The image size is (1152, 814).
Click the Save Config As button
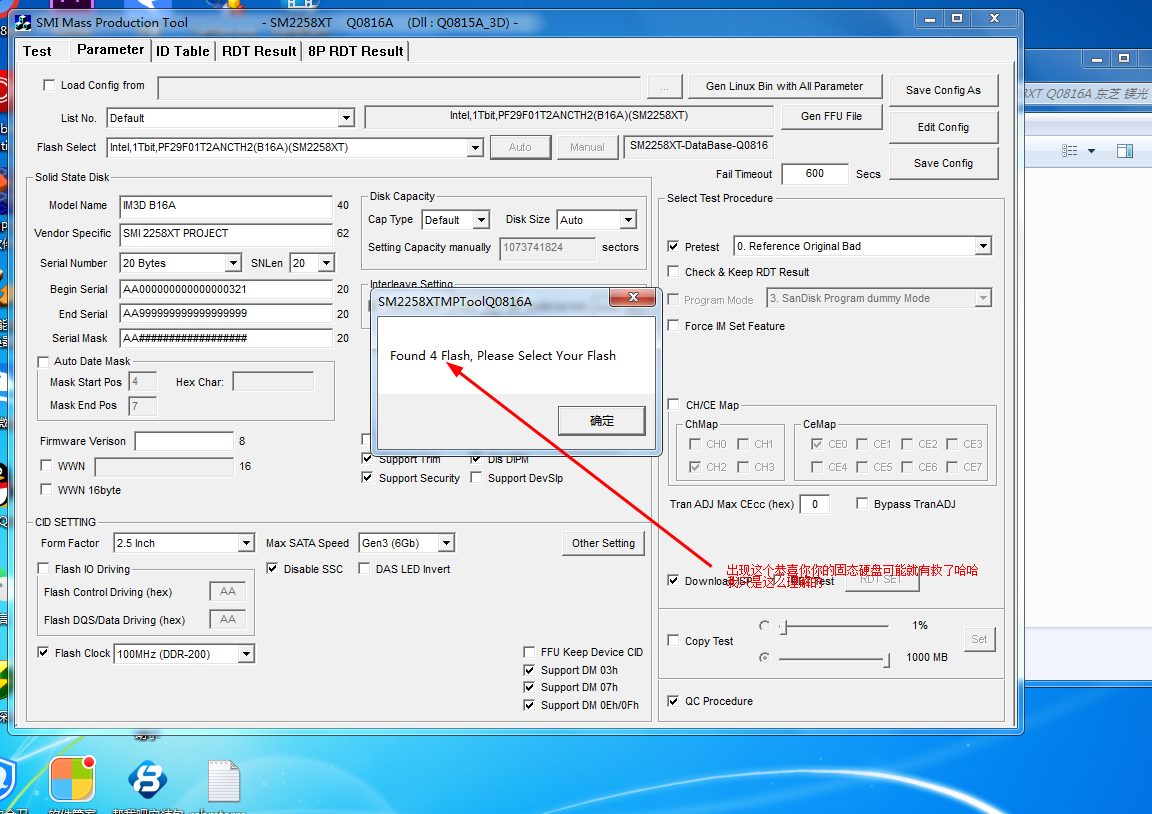click(x=943, y=90)
